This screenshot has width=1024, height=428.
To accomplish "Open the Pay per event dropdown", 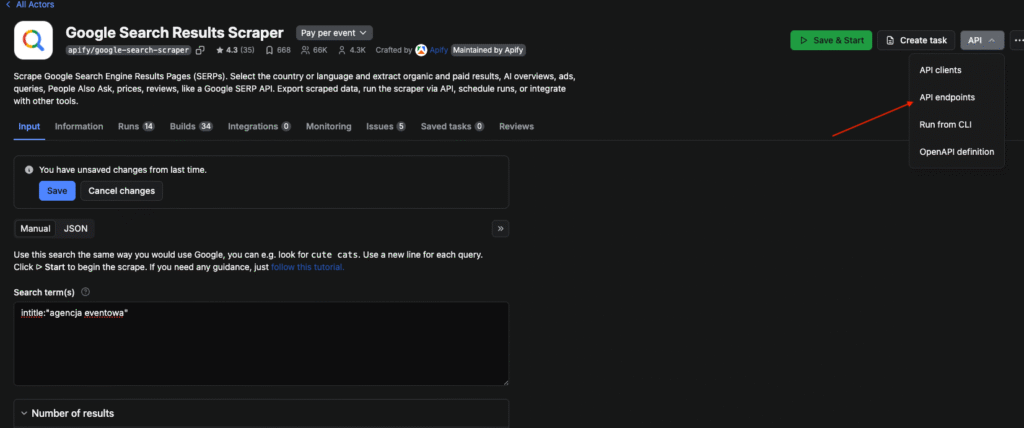I will tap(334, 33).
